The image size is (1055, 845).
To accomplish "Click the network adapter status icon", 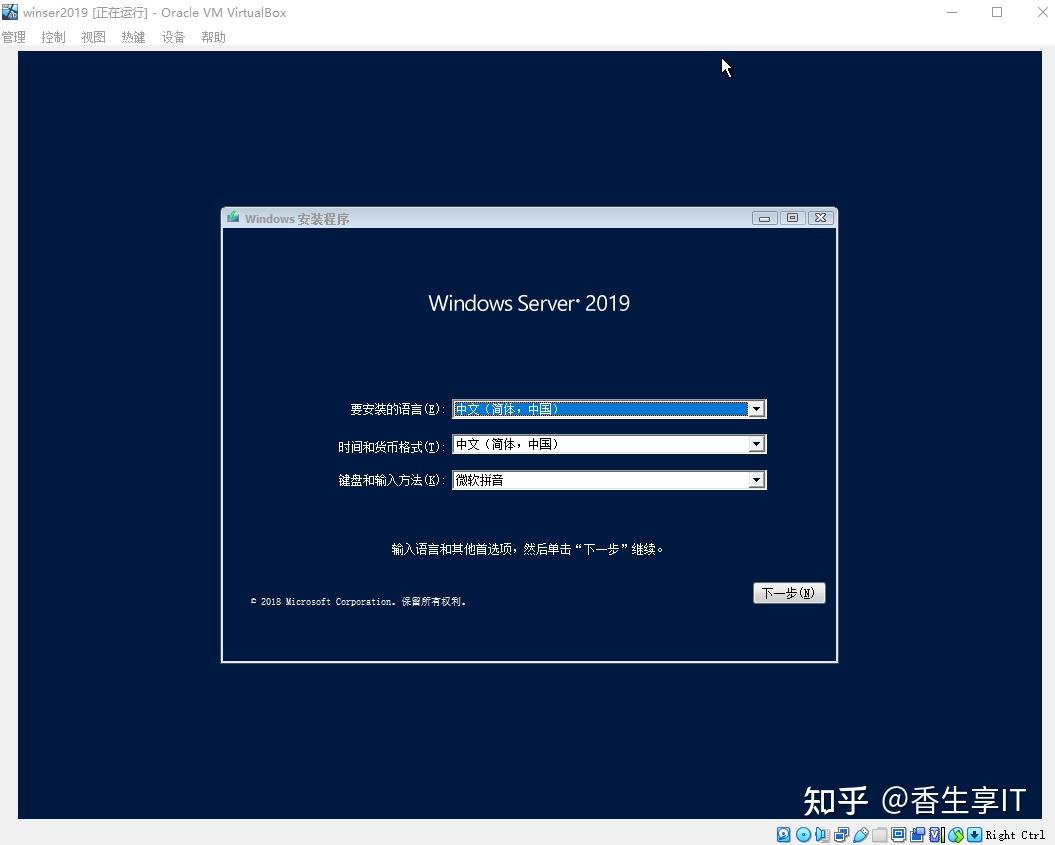I will (842, 834).
